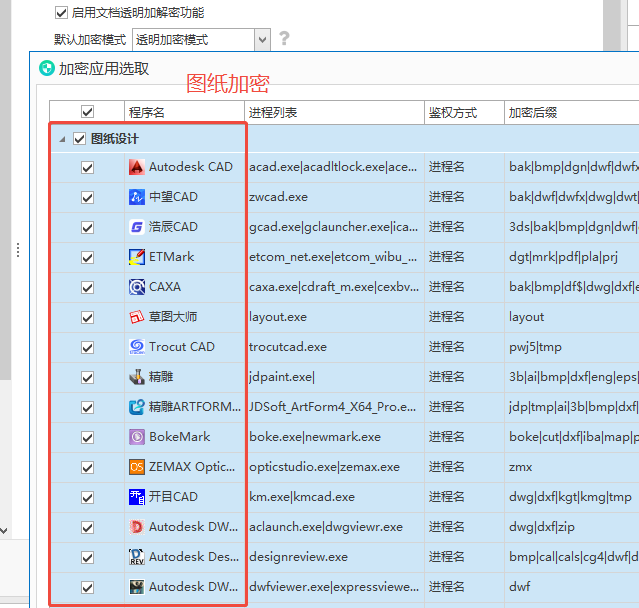The height and width of the screenshot is (608, 639).
Task: Click the 中望CAD program icon
Action: (x=137, y=197)
